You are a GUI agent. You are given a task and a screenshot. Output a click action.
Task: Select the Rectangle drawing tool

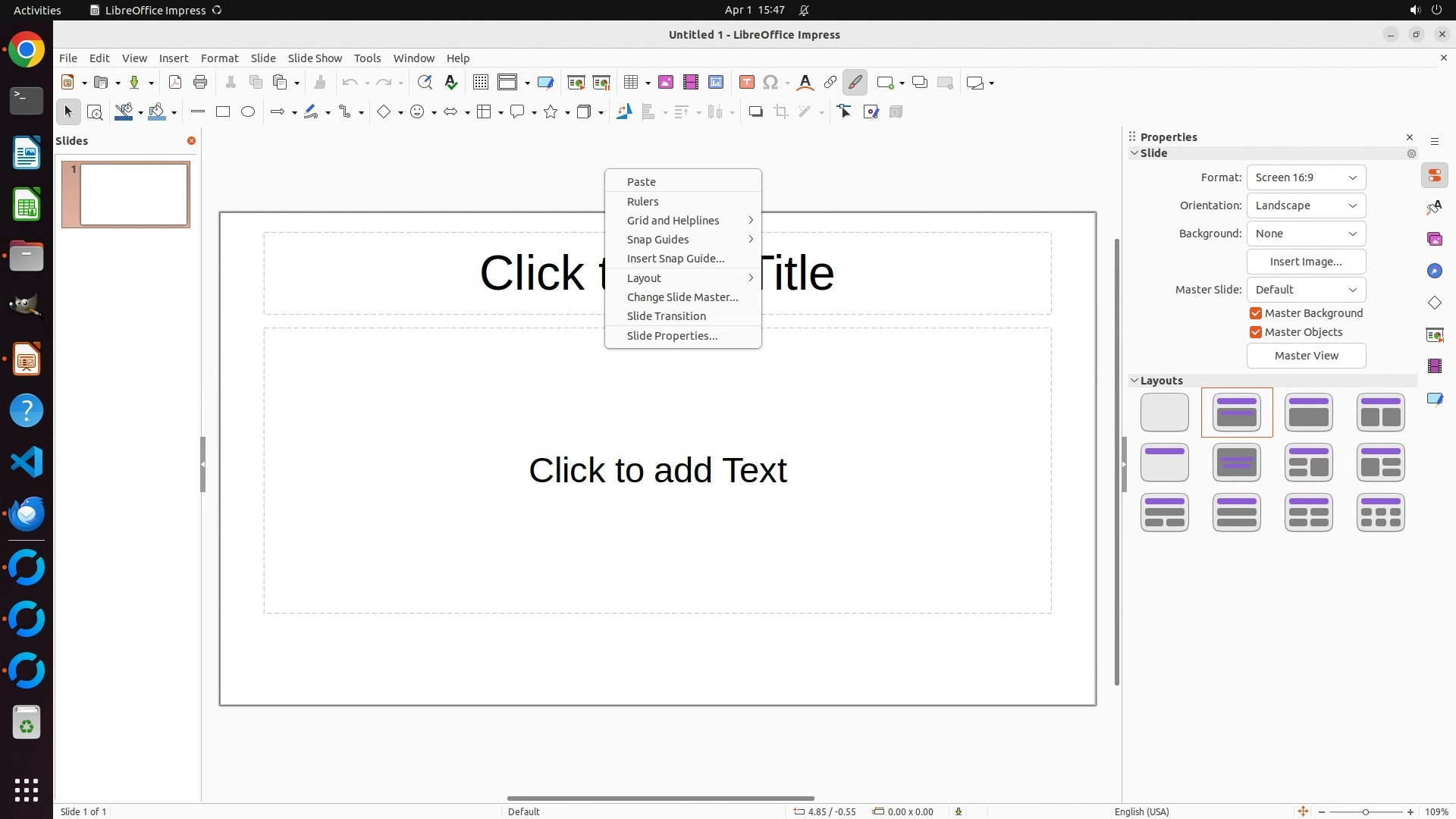[x=223, y=112]
